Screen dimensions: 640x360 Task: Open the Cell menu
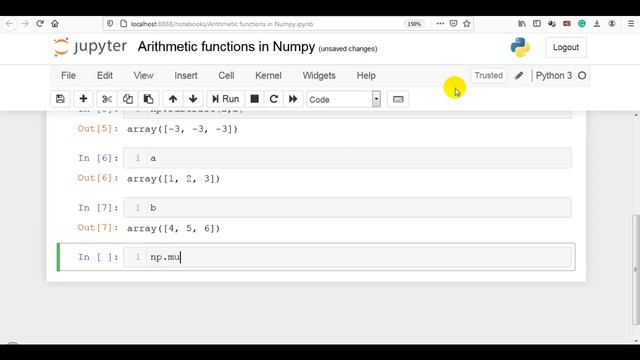pos(226,76)
